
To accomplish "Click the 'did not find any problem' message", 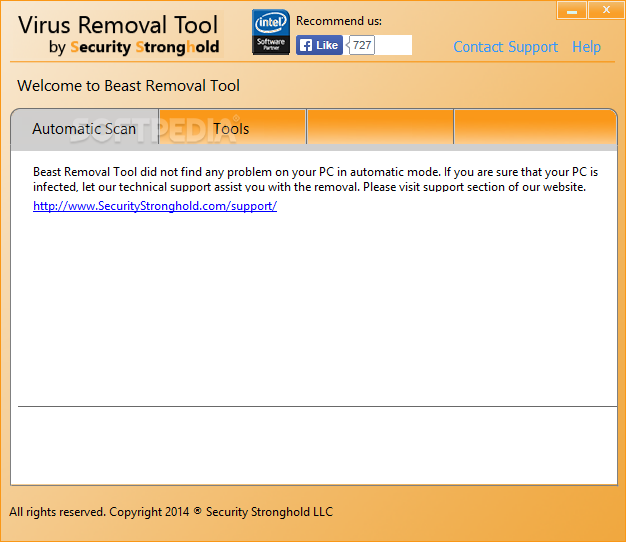I will pos(315,179).
